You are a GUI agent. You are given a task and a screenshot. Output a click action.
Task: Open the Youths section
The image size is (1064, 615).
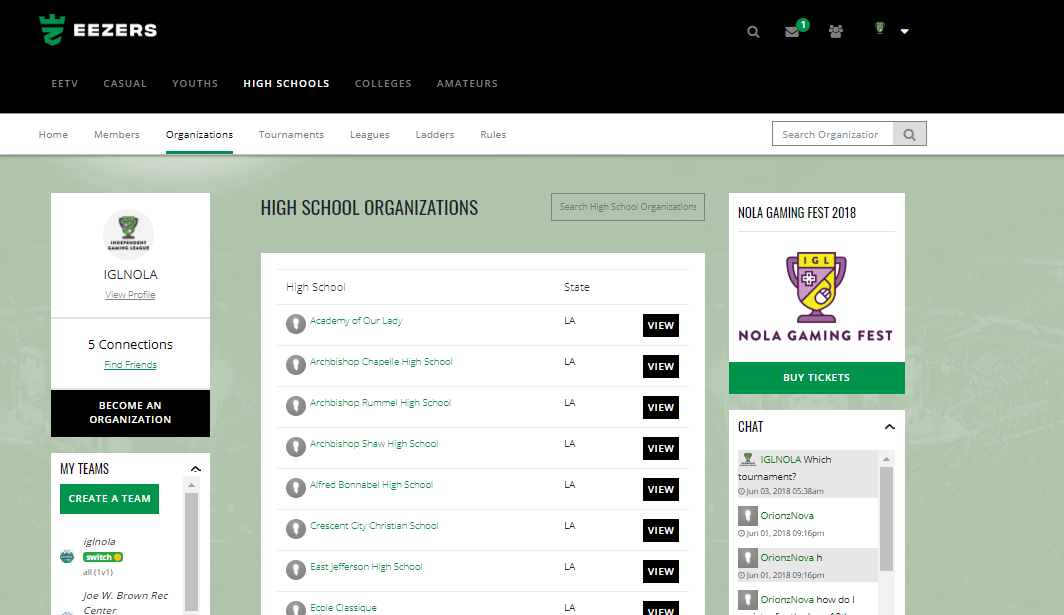pyautogui.click(x=195, y=83)
